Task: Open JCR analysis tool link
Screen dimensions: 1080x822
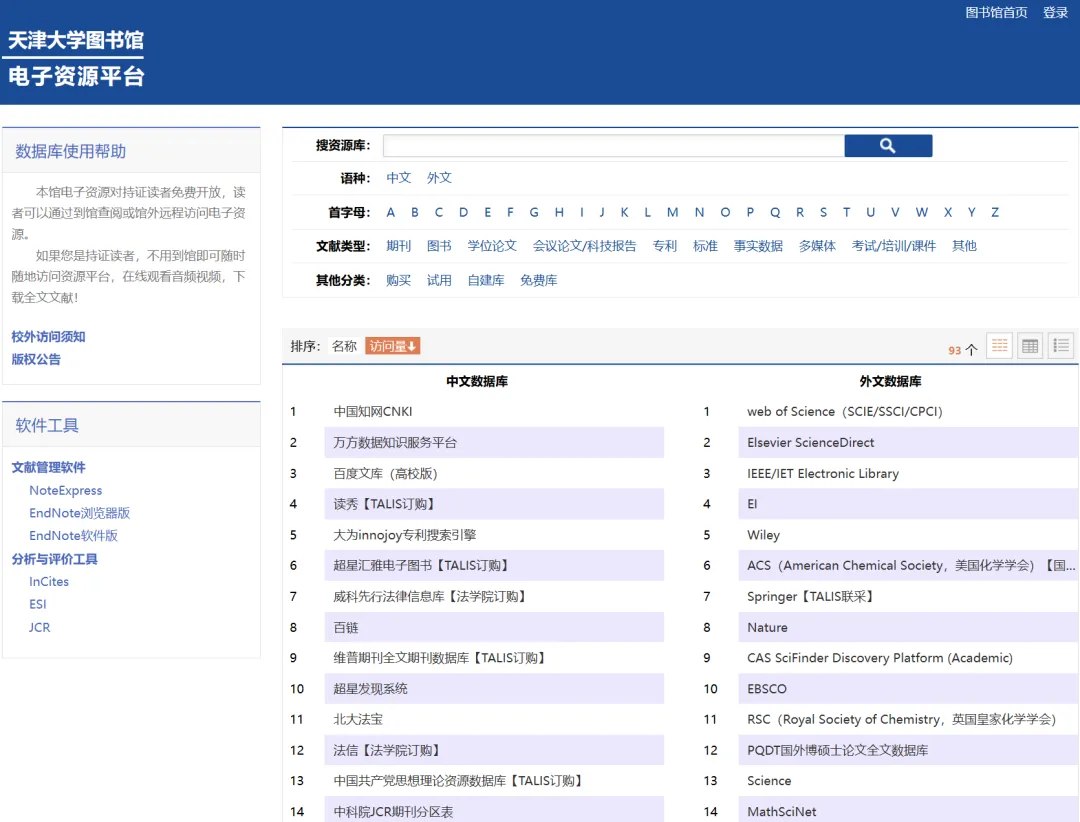Action: tap(40, 628)
